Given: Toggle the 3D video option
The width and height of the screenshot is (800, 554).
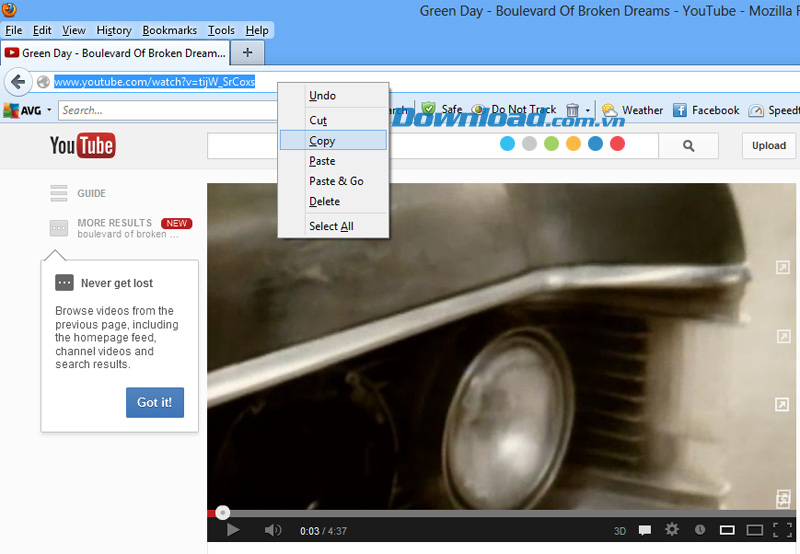Looking at the screenshot, I should (x=620, y=531).
